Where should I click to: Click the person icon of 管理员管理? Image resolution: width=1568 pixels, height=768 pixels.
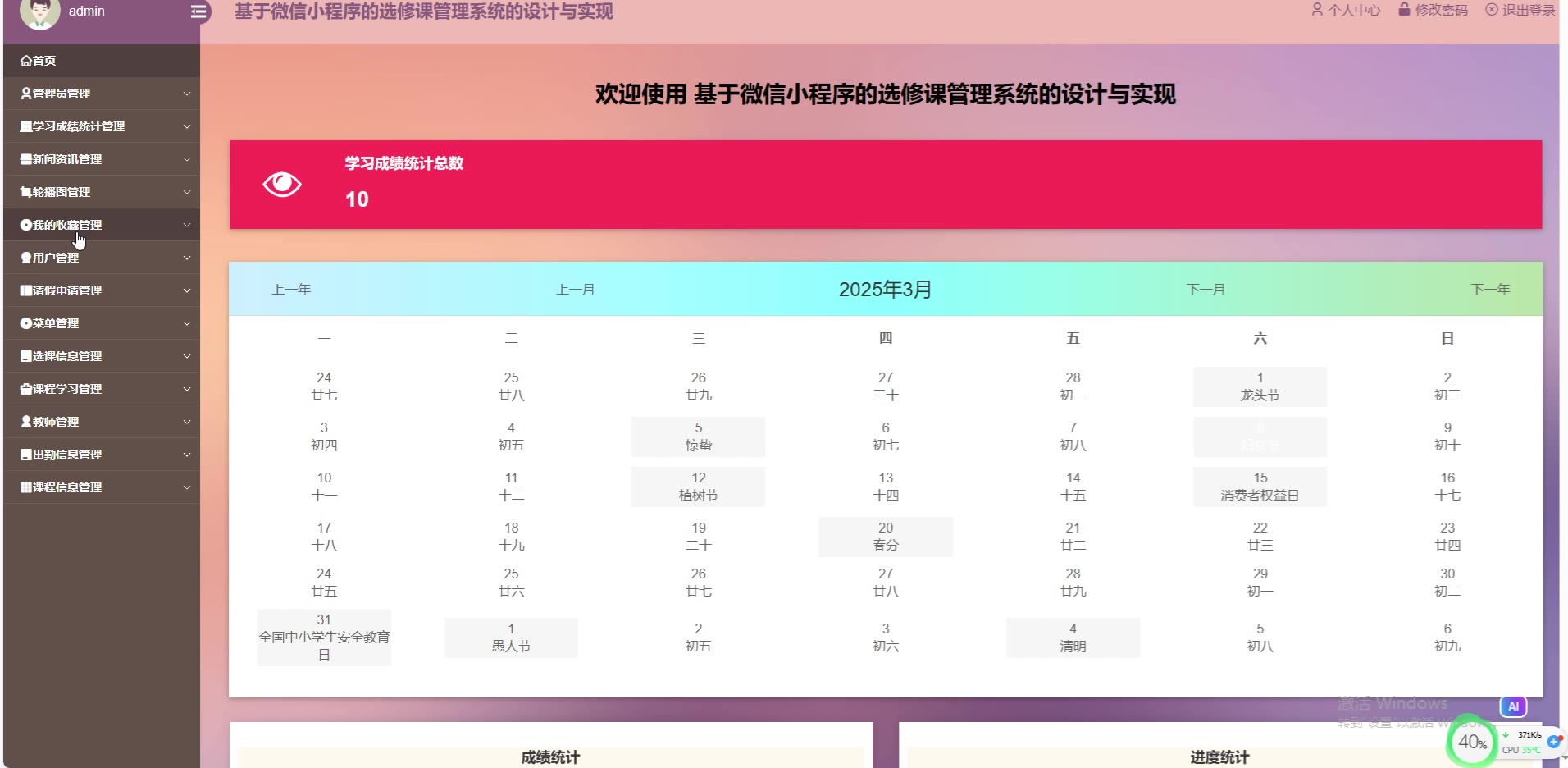pyautogui.click(x=26, y=94)
